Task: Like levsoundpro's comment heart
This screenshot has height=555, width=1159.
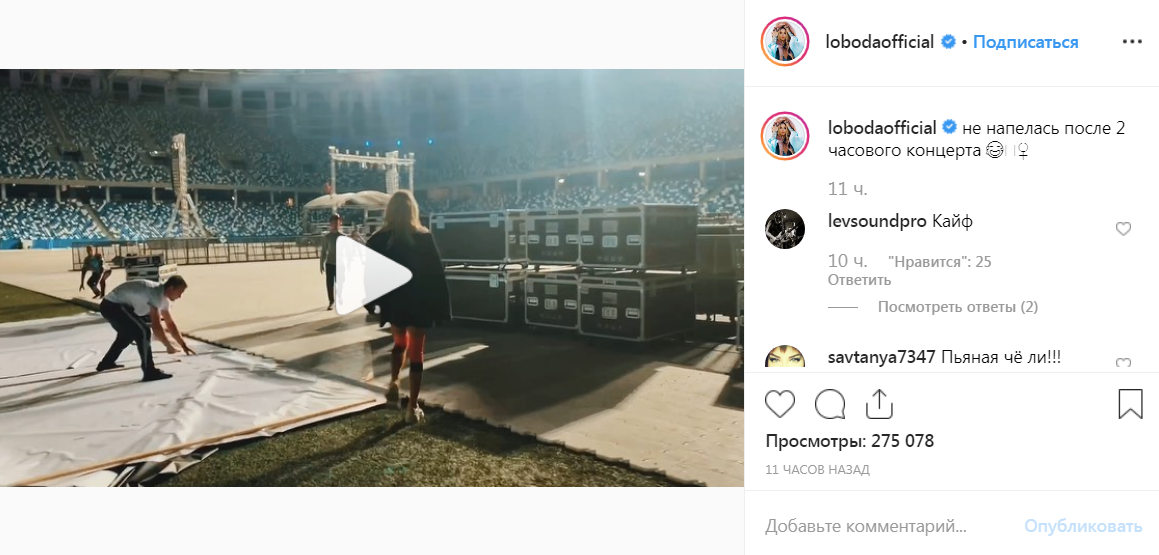Action: tap(1123, 229)
